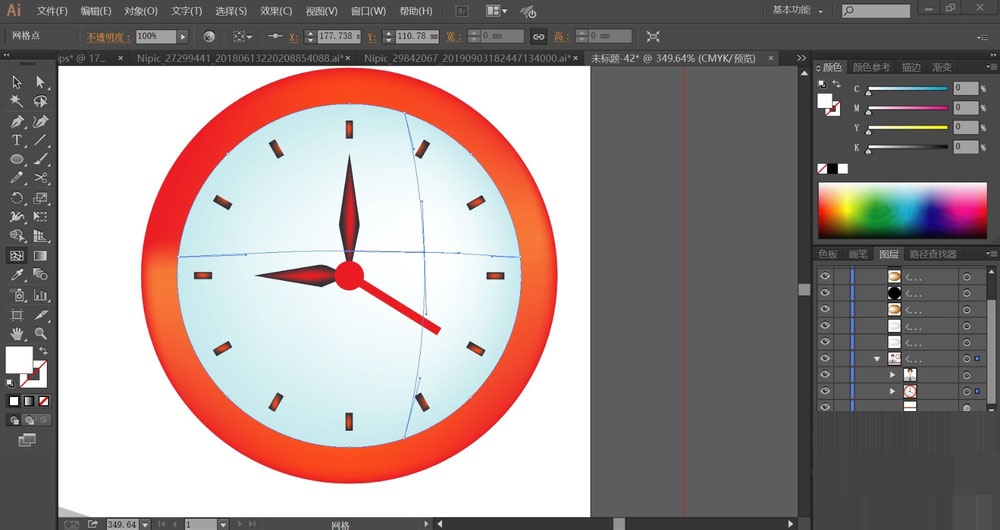Image resolution: width=1000 pixels, height=530 pixels.
Task: Select the Blend tool
Action: (40, 275)
